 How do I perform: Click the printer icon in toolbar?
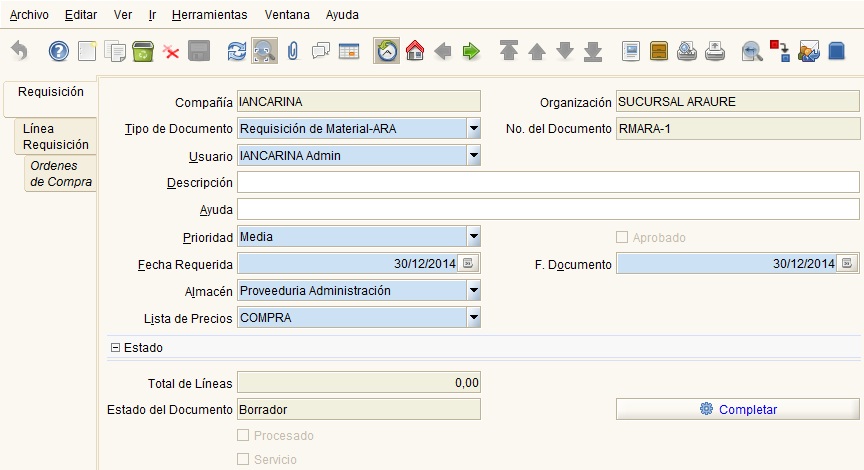point(715,51)
